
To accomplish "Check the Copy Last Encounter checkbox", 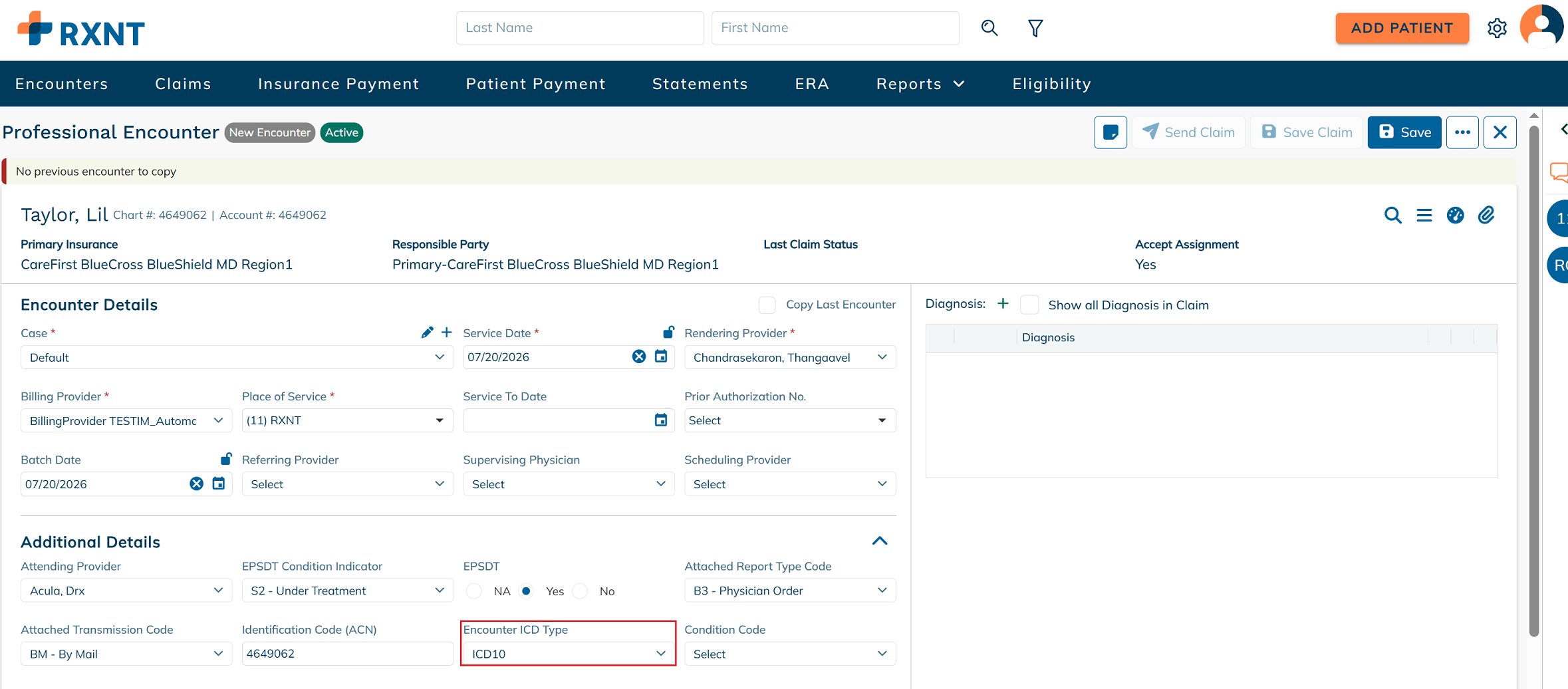I will pos(767,305).
